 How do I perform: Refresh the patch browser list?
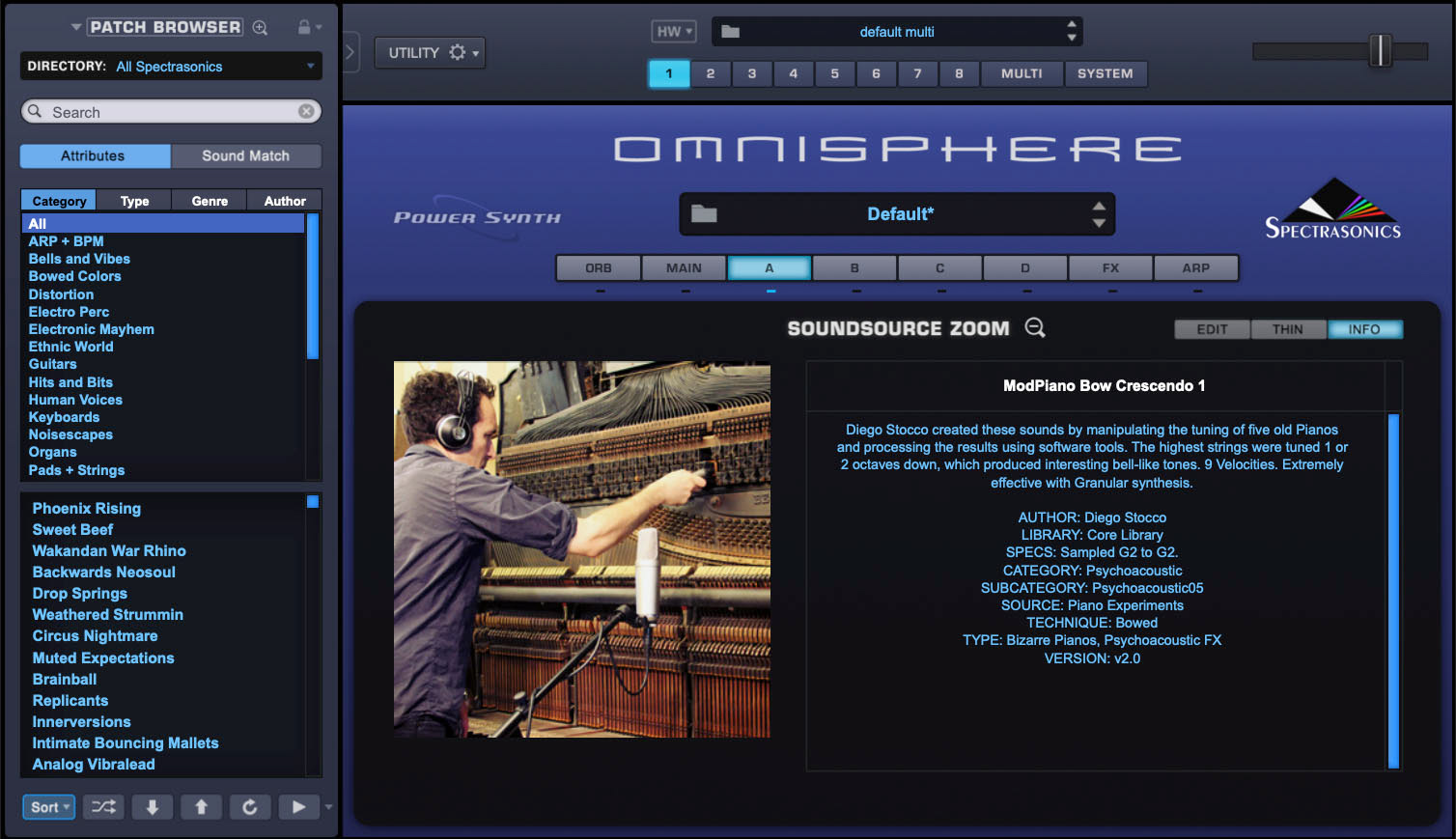tap(250, 807)
